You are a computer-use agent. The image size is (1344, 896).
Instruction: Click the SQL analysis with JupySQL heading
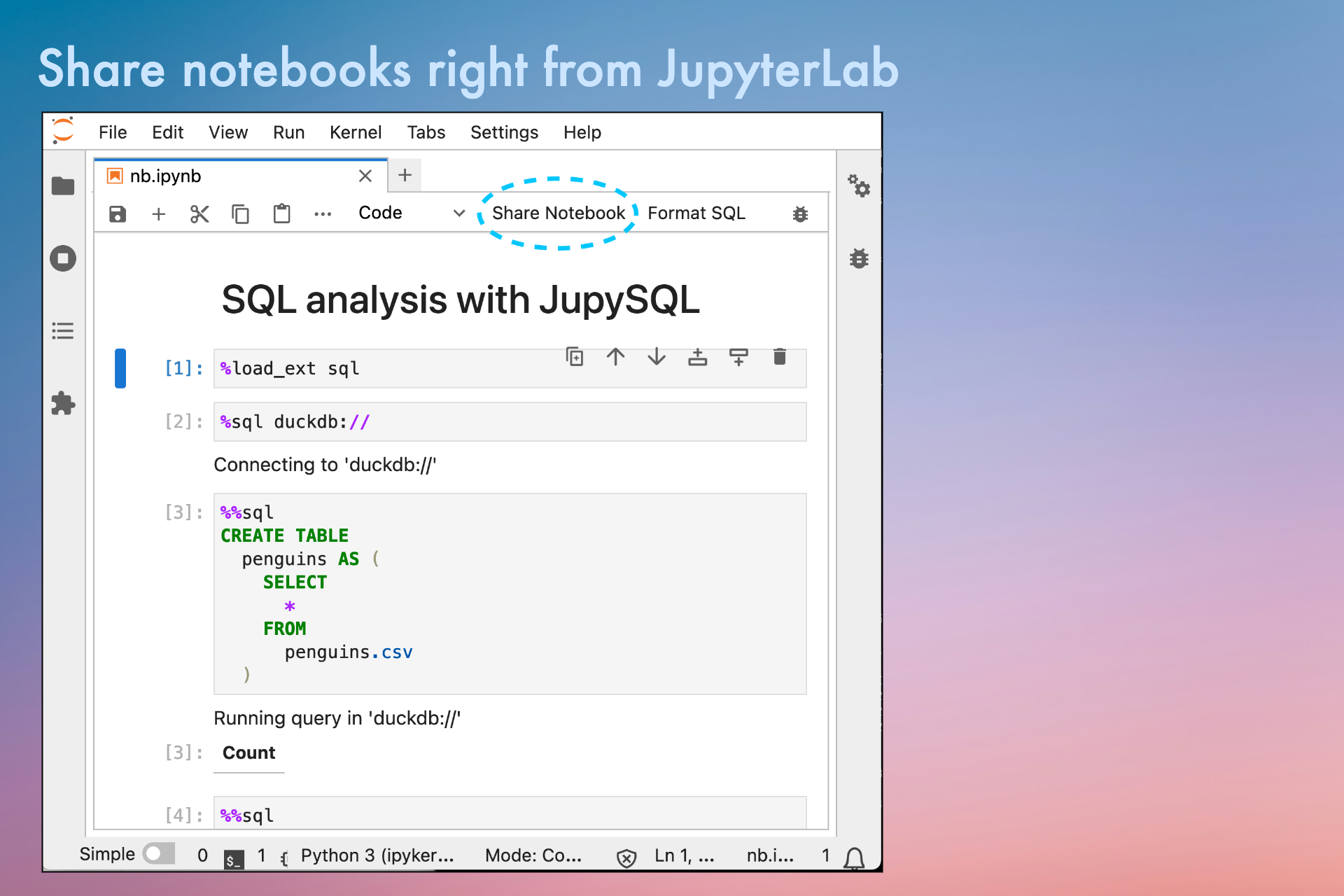[461, 300]
